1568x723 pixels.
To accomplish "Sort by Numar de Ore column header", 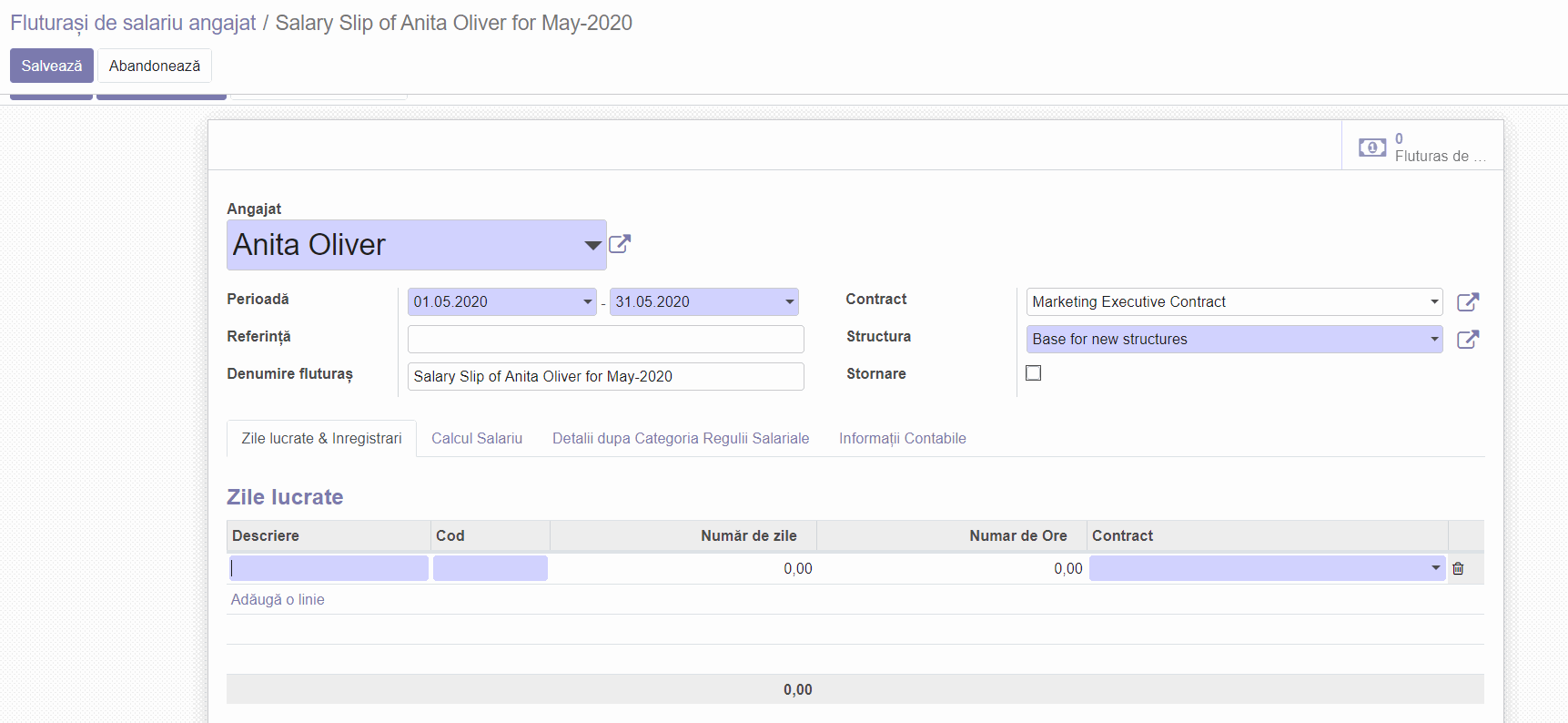I will (952, 536).
